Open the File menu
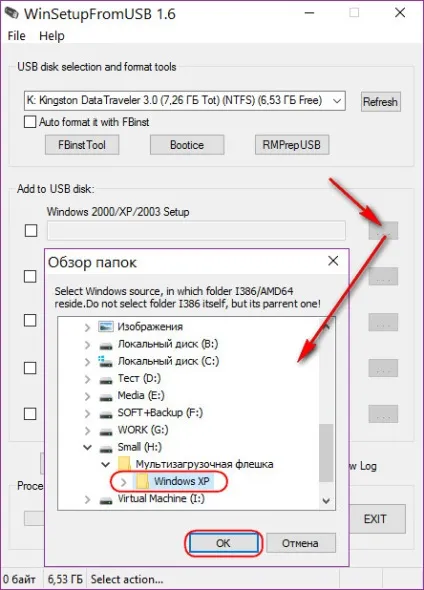This screenshot has width=424, height=590. pyautogui.click(x=17, y=36)
